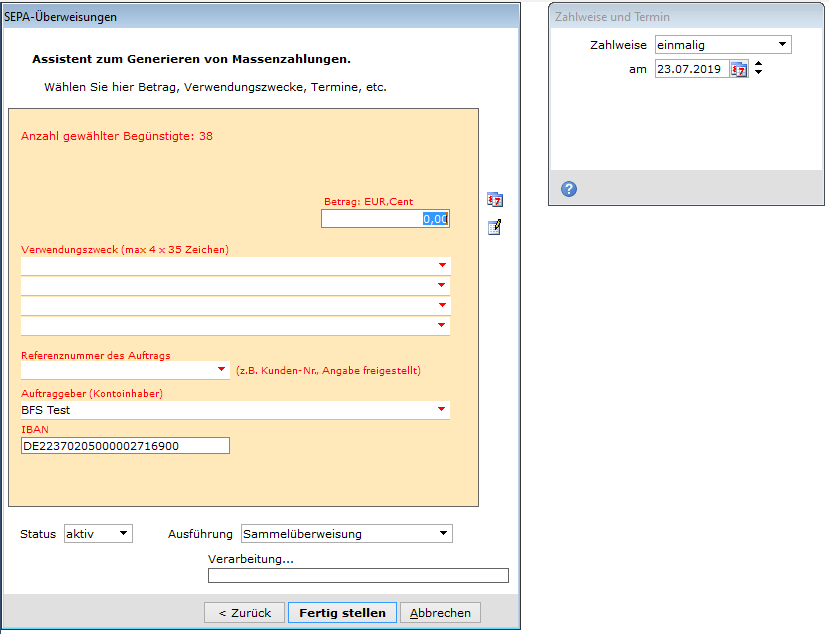Screen dimensions: 829x634
Task: Click the notepad with pencil icon
Action: [x=494, y=227]
